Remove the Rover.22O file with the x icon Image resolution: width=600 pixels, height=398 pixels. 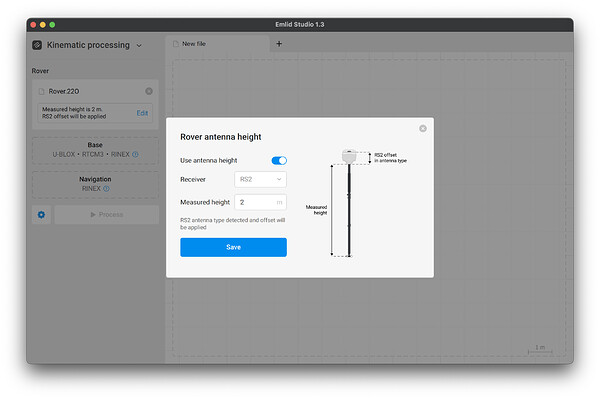149,91
